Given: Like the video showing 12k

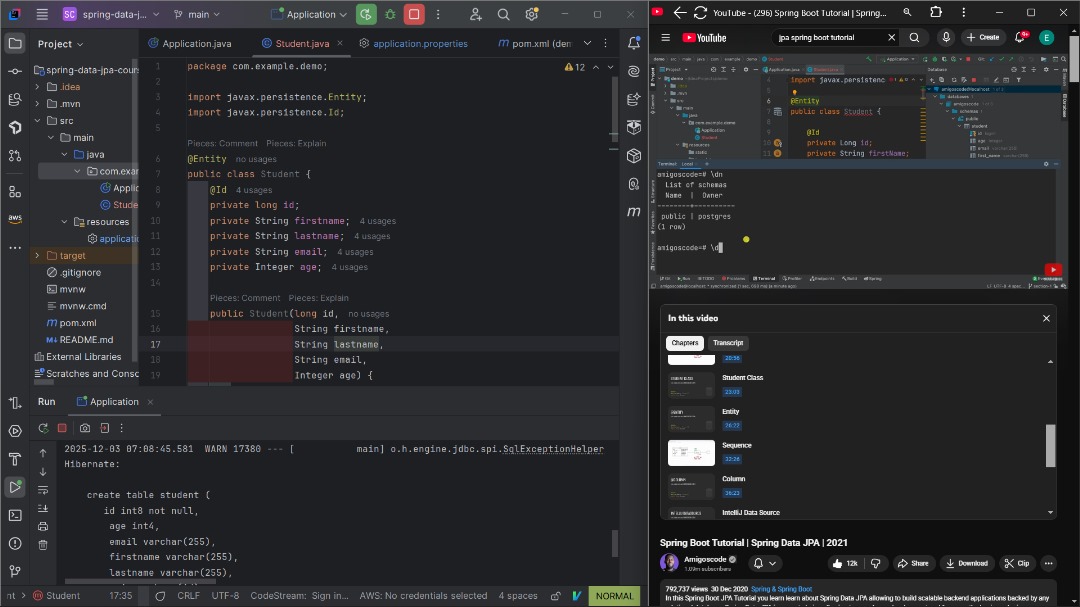Looking at the screenshot, I should point(844,564).
